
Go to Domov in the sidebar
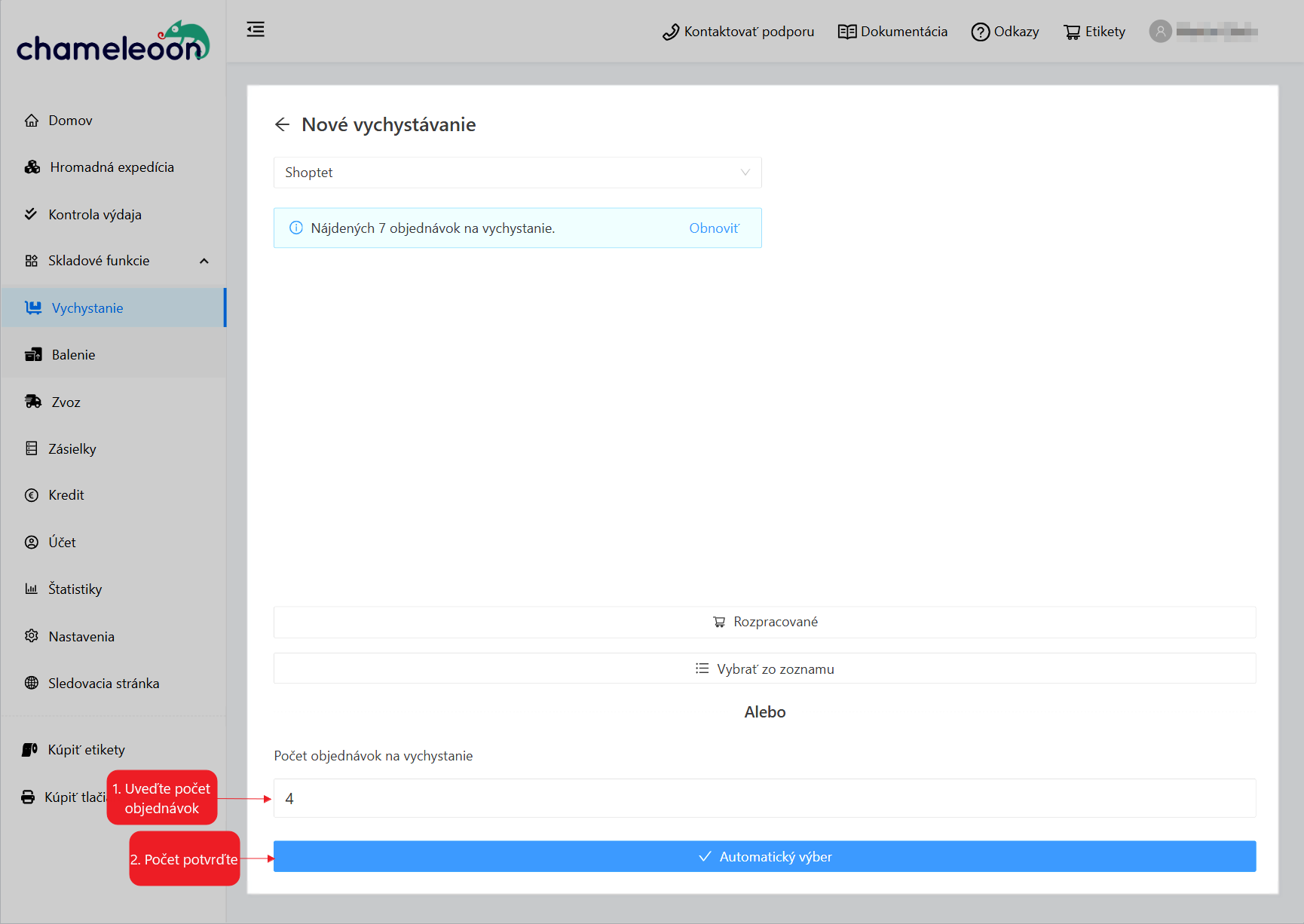70,121
